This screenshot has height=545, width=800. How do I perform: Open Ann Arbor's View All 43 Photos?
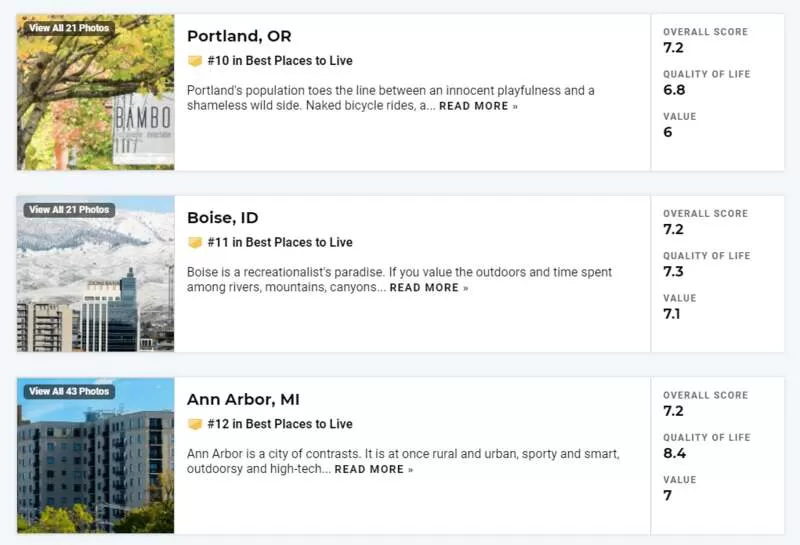tap(69, 391)
